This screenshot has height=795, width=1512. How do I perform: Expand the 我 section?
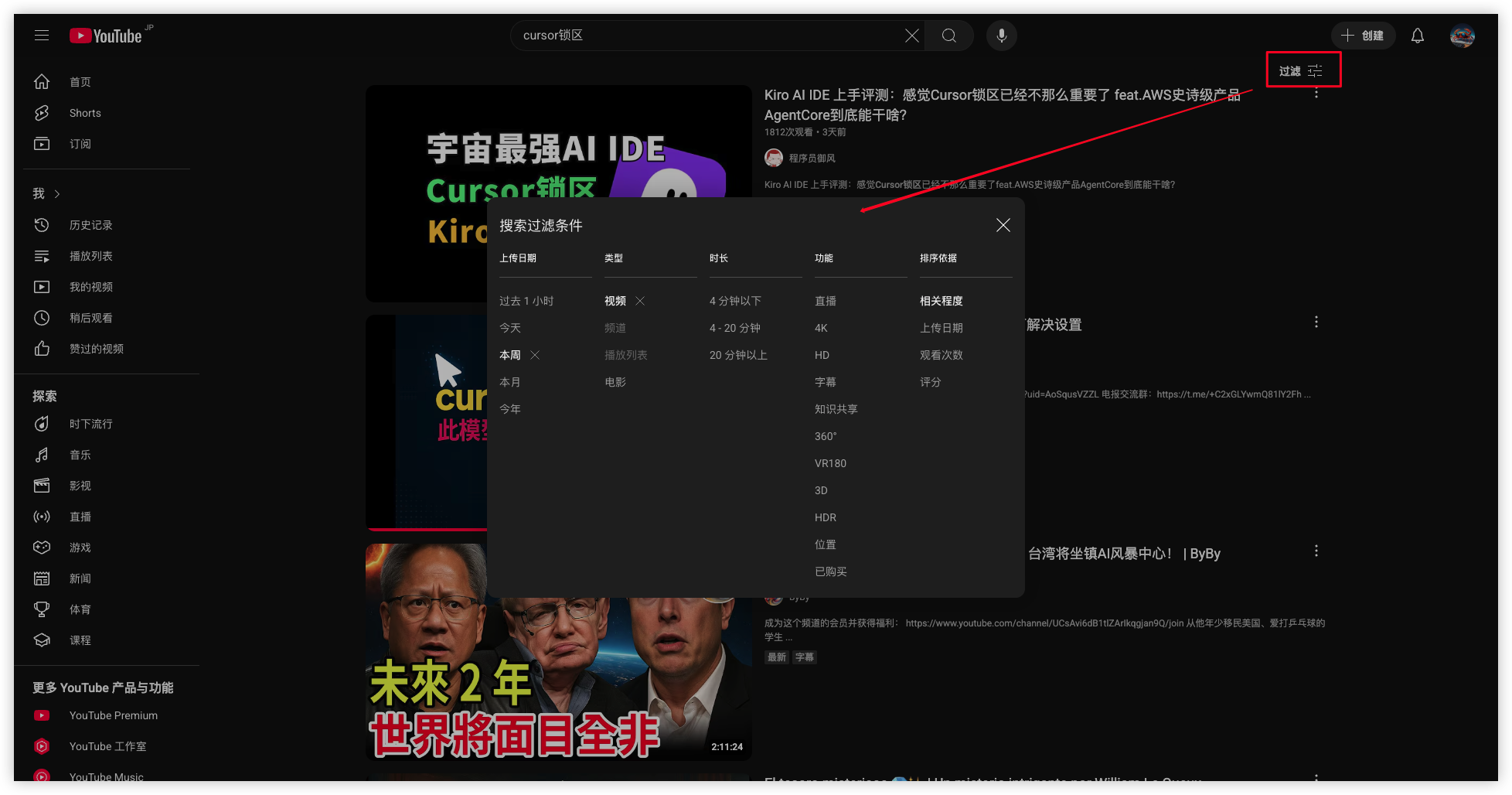(46, 193)
